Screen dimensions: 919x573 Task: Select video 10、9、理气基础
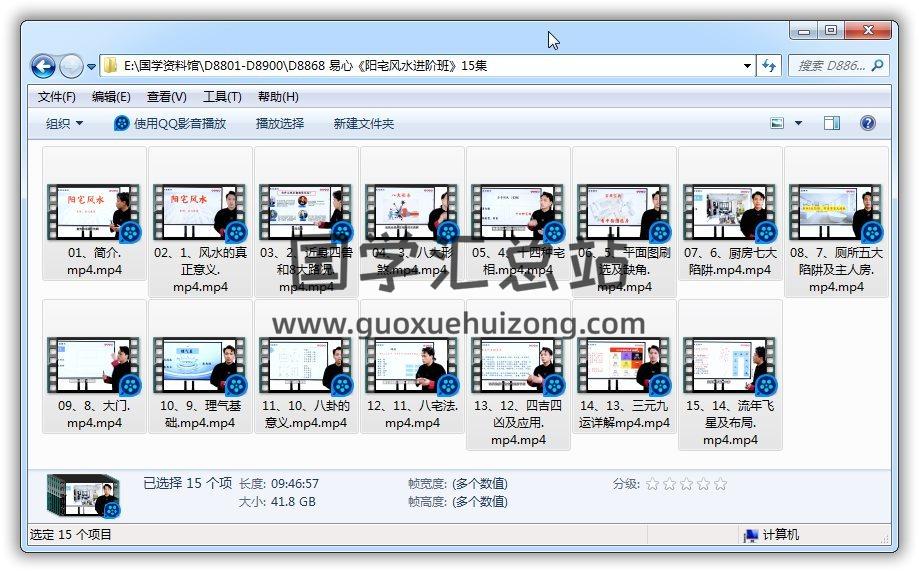(x=200, y=367)
